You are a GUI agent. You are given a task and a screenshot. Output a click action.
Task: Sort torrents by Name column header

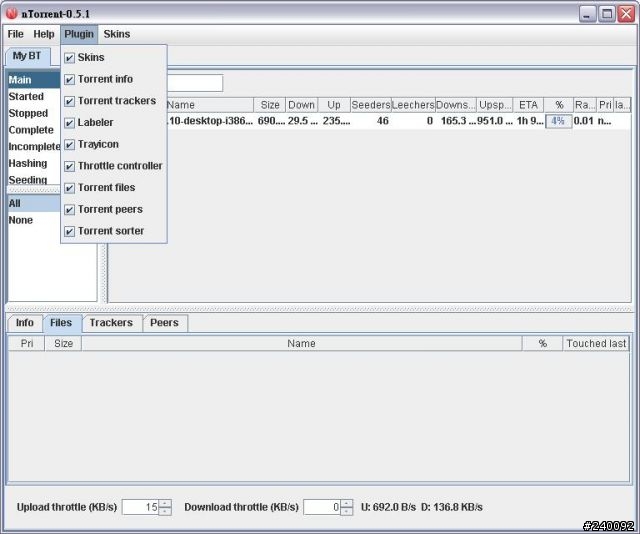tap(210, 105)
